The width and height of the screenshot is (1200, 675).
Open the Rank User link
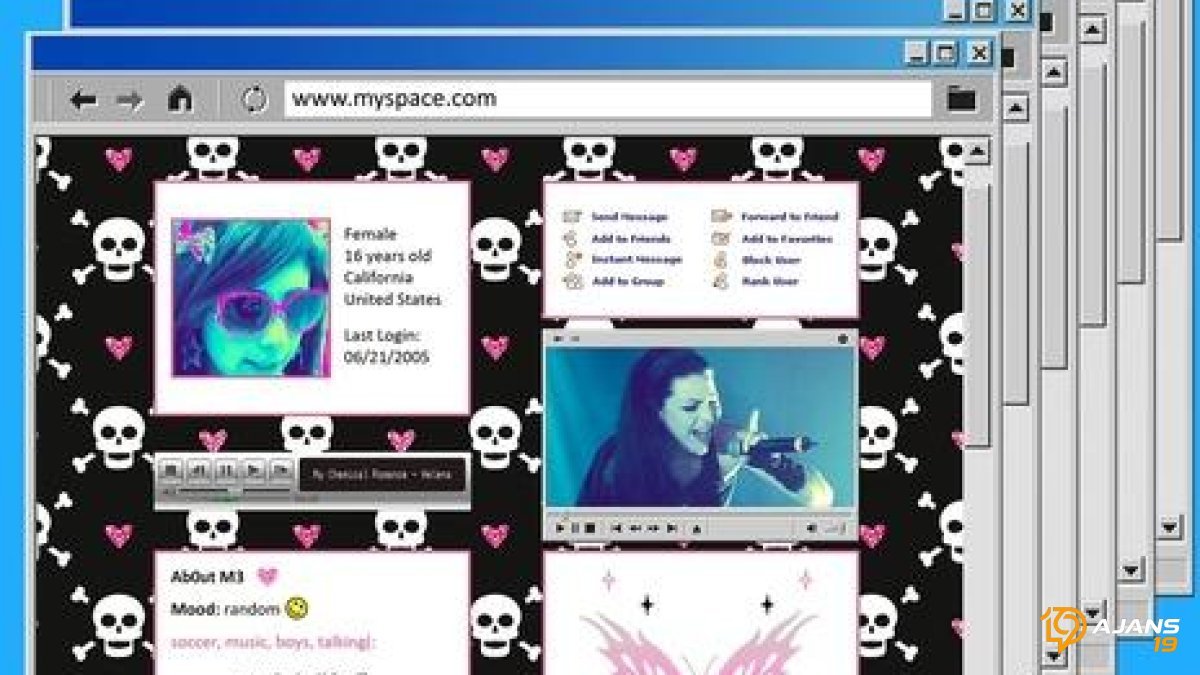770,282
